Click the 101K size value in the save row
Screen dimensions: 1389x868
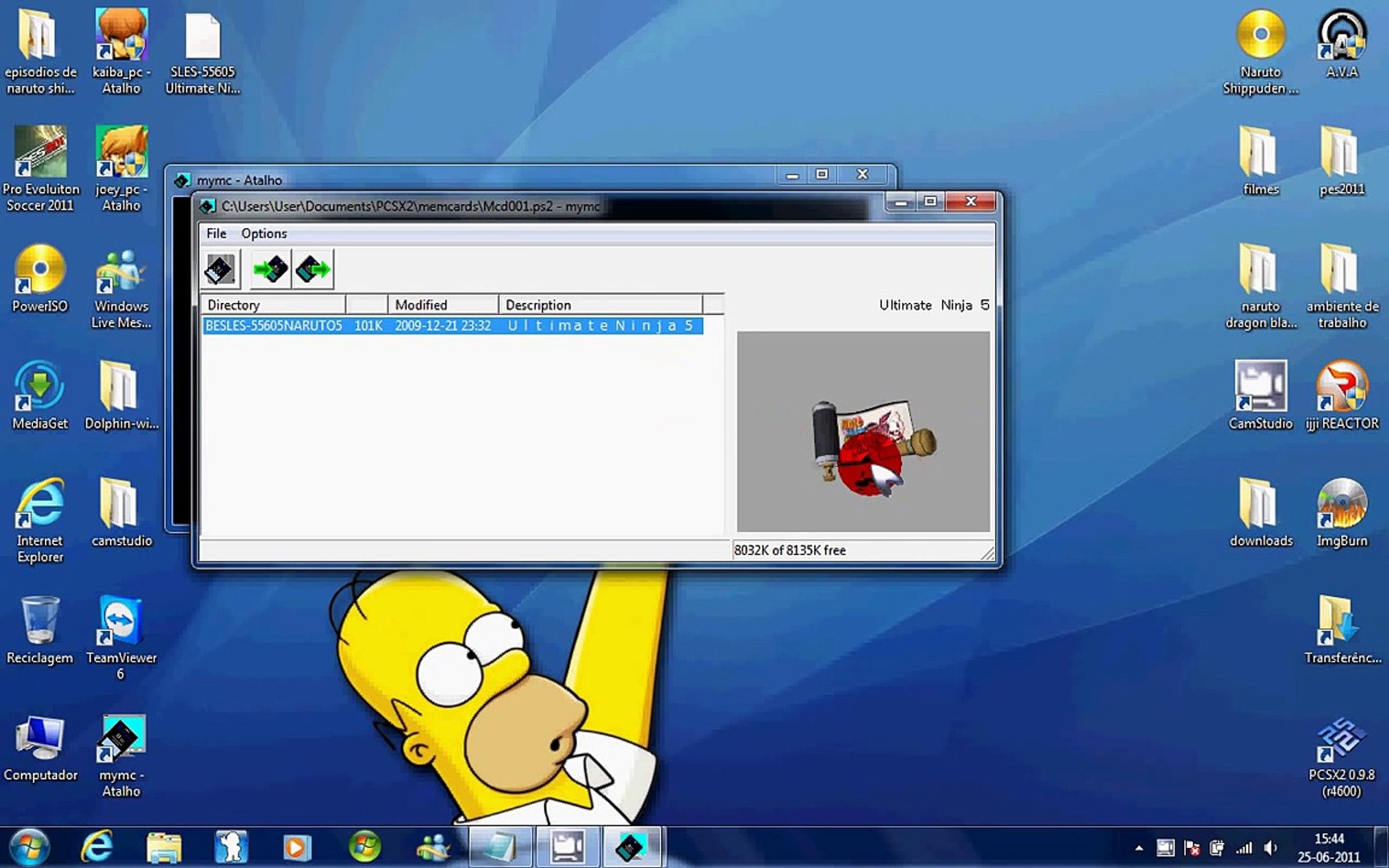point(368,325)
